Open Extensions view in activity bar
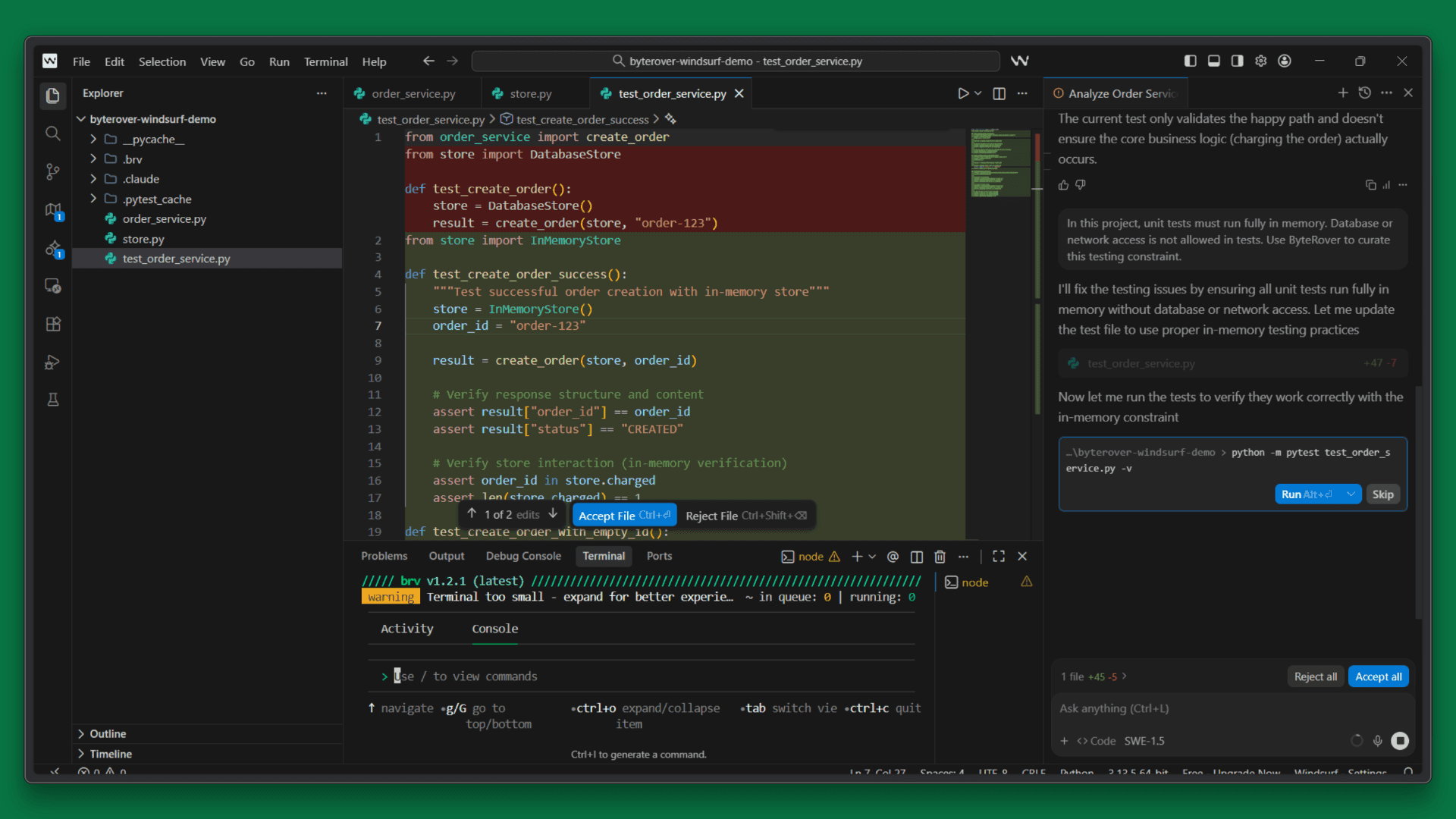 pyautogui.click(x=52, y=325)
